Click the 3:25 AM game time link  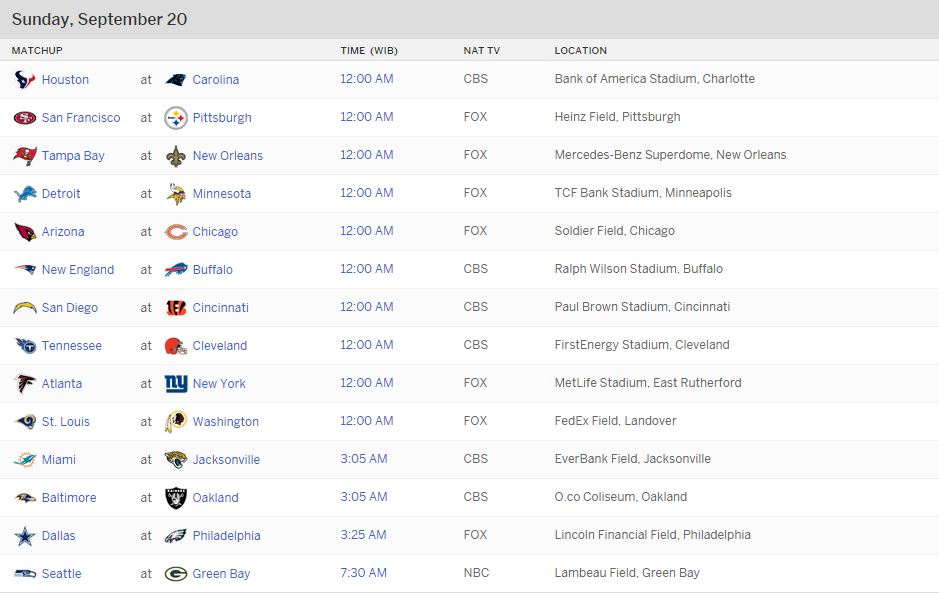[363, 535]
